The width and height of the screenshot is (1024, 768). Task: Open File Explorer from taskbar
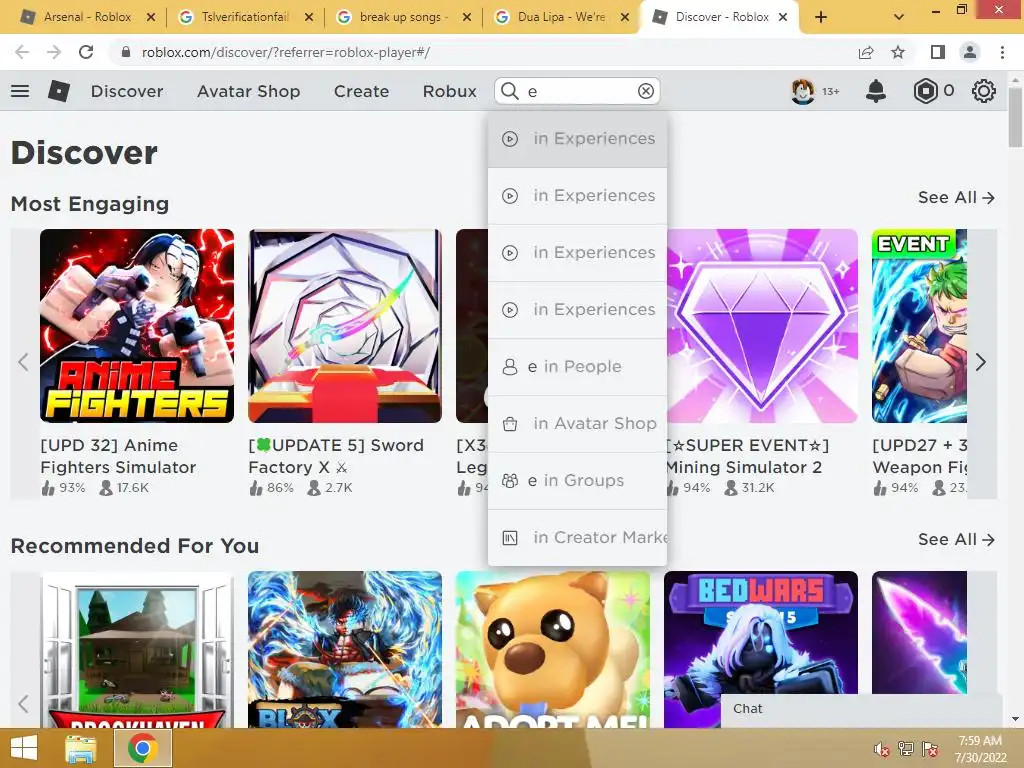81,748
